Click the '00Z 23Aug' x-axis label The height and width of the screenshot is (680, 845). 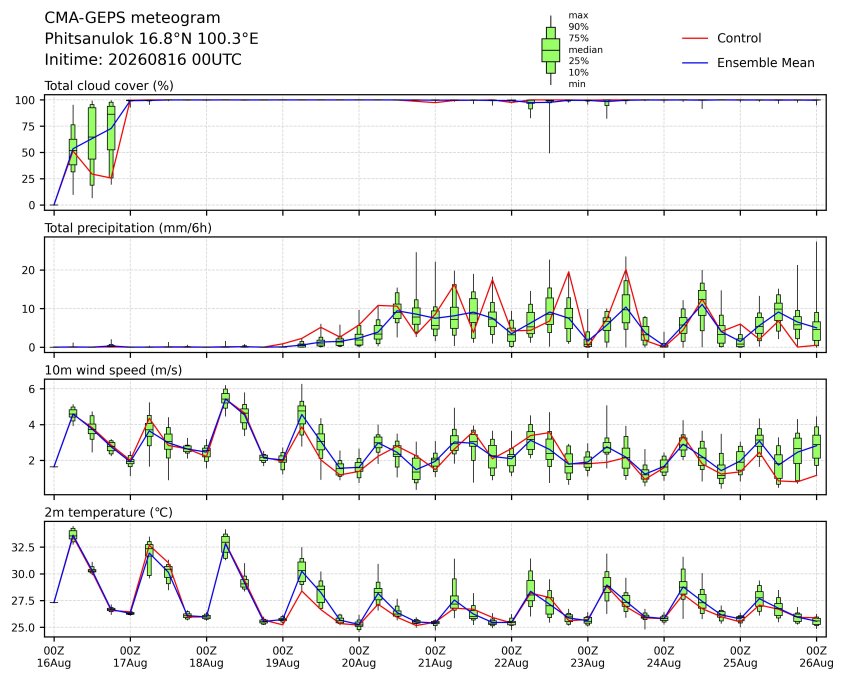(x=588, y=657)
